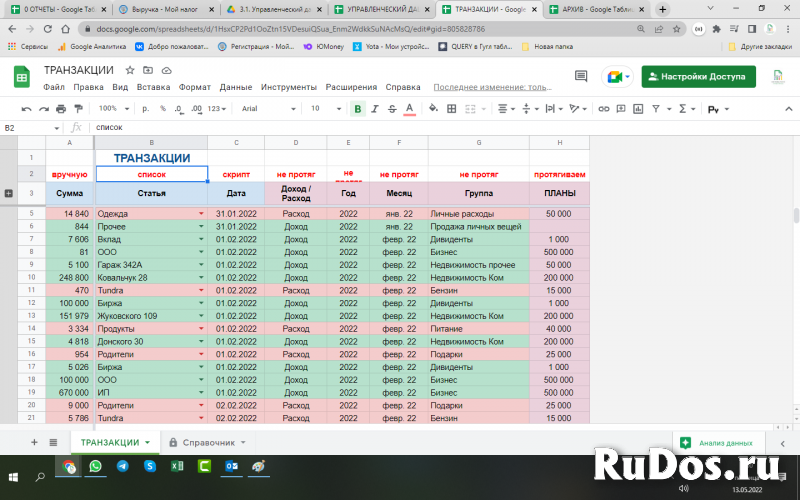Image resolution: width=800 pixels, height=500 pixels.
Task: Click the Настройки Доступа button
Action: (x=699, y=77)
